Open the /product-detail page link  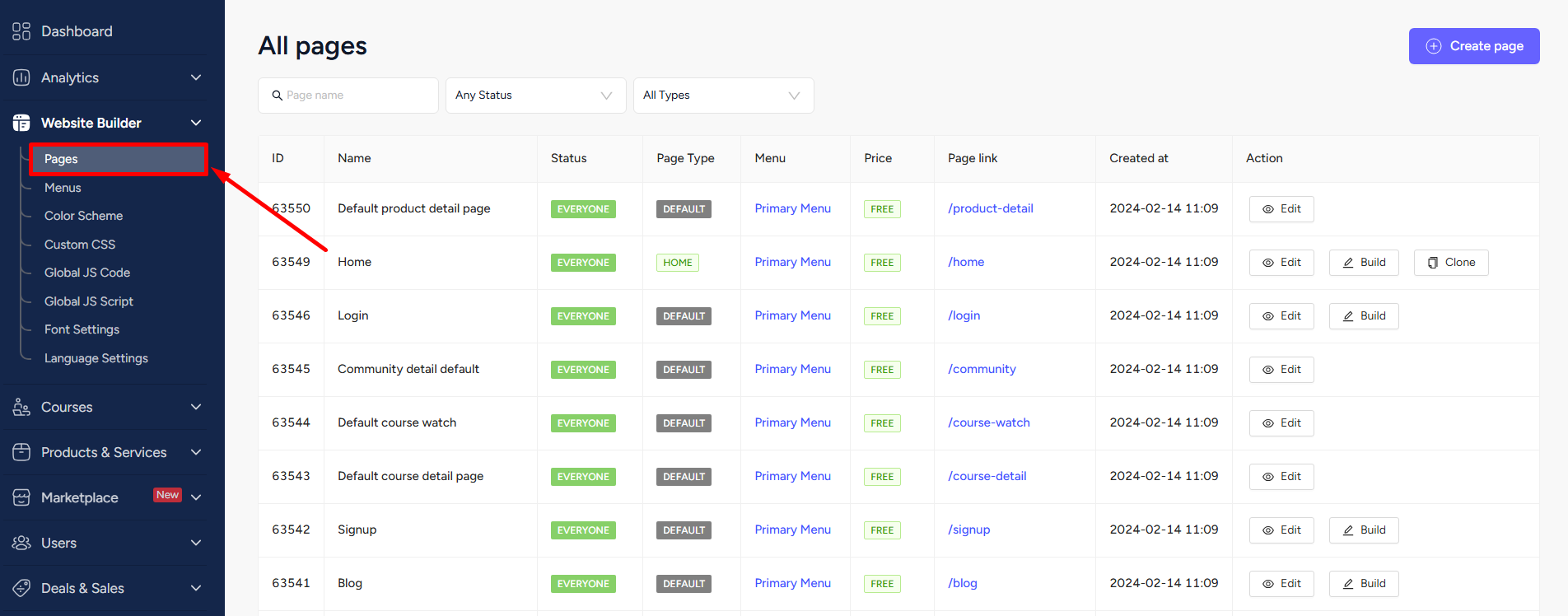(x=990, y=208)
